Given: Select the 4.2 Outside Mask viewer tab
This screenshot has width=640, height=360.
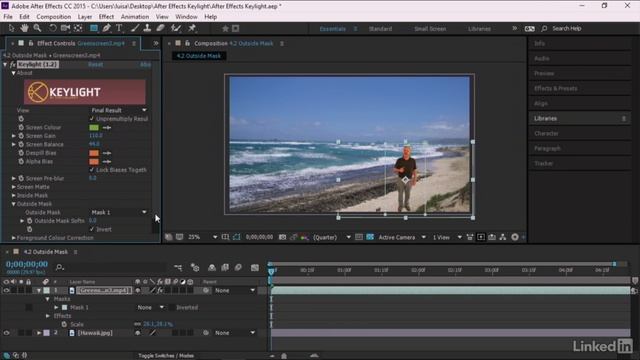Looking at the screenshot, I should 198,56.
